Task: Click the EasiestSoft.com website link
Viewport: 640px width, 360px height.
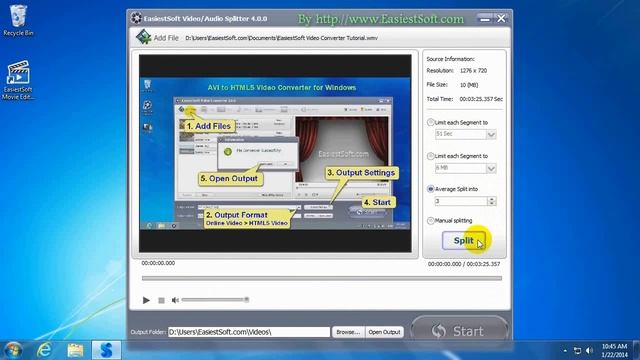Action: (x=380, y=19)
